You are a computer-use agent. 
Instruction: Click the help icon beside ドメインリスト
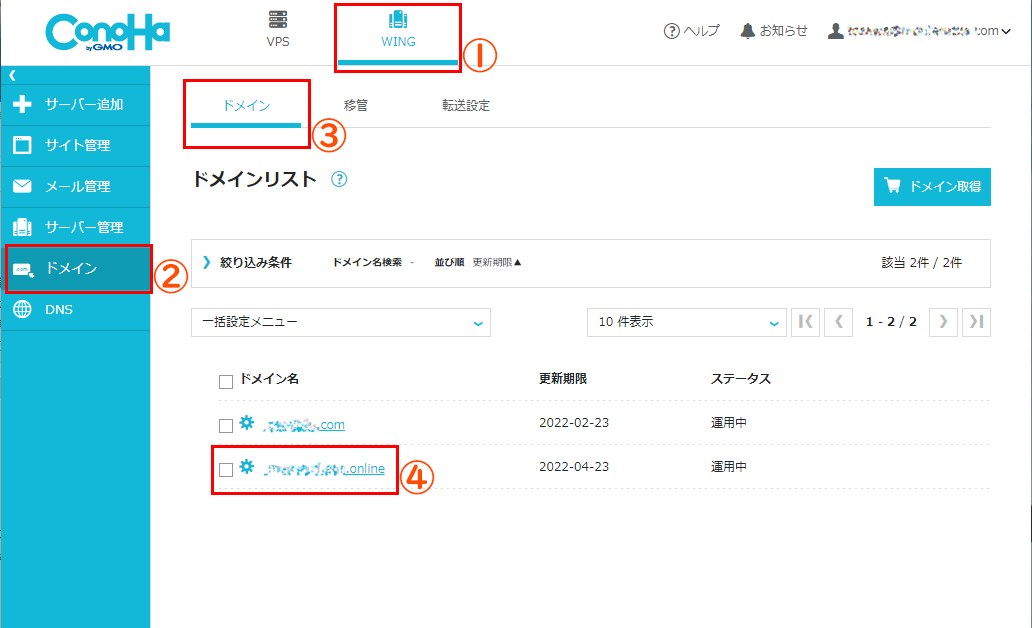click(x=339, y=179)
